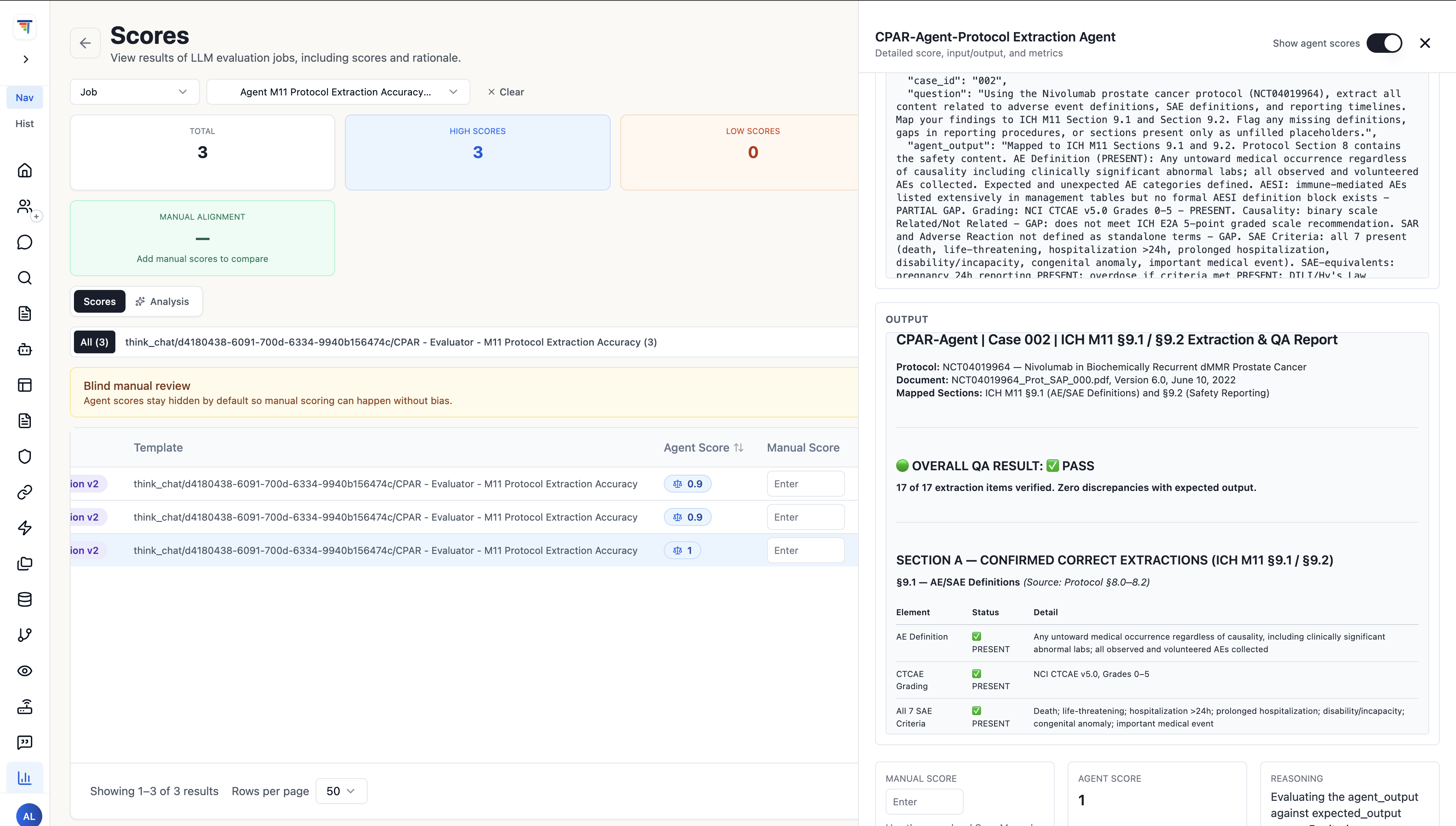Open the link chain icon in sidebar

click(24, 493)
